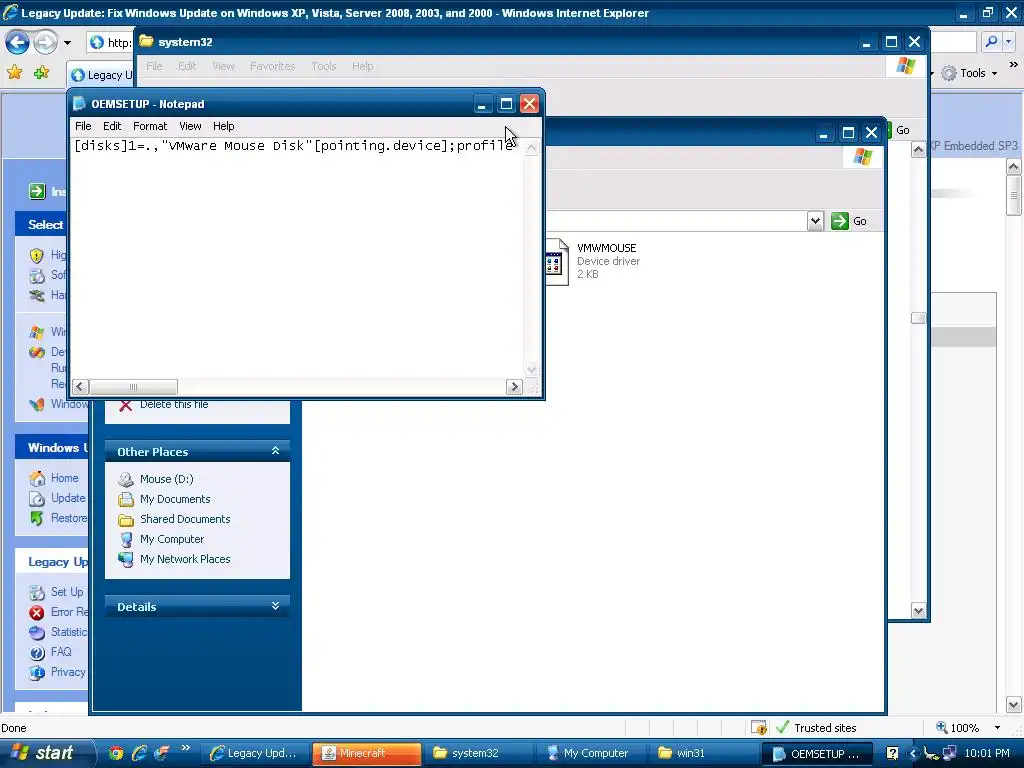
Task: Select the Legacy Update browser tab
Action: [101, 75]
